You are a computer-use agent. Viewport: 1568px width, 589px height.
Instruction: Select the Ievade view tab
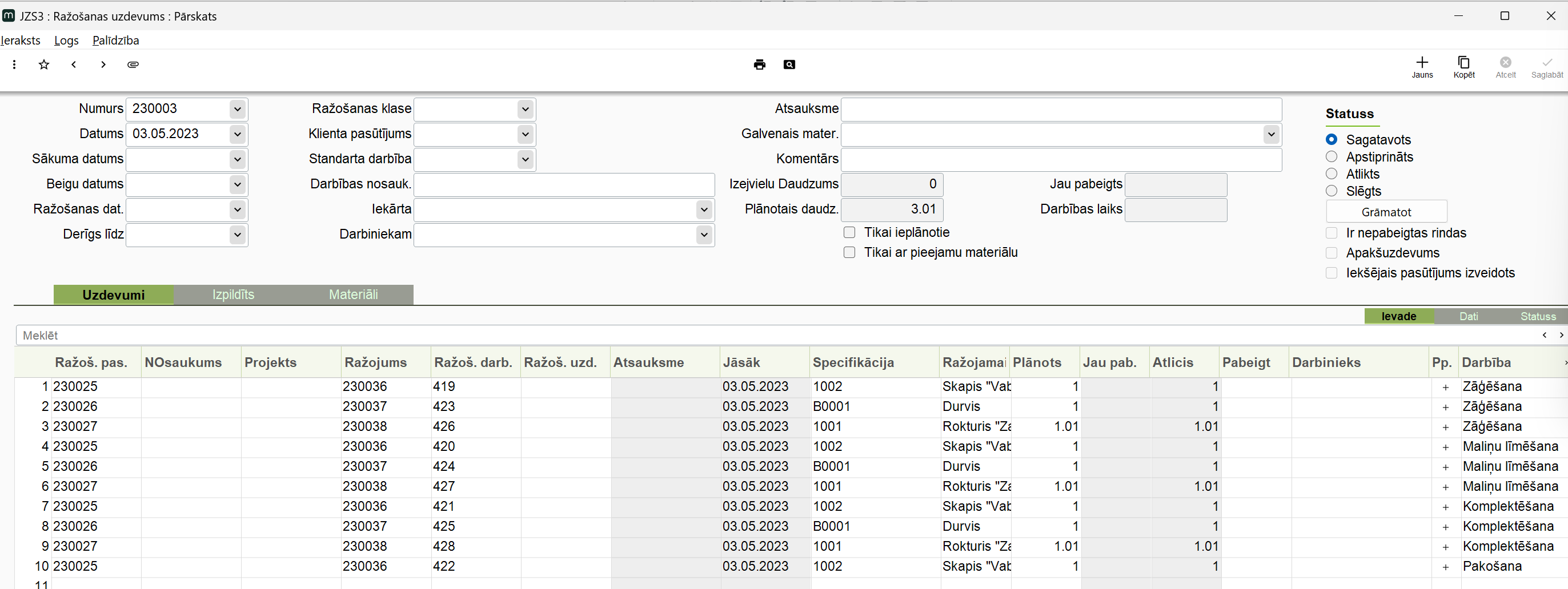click(1399, 316)
